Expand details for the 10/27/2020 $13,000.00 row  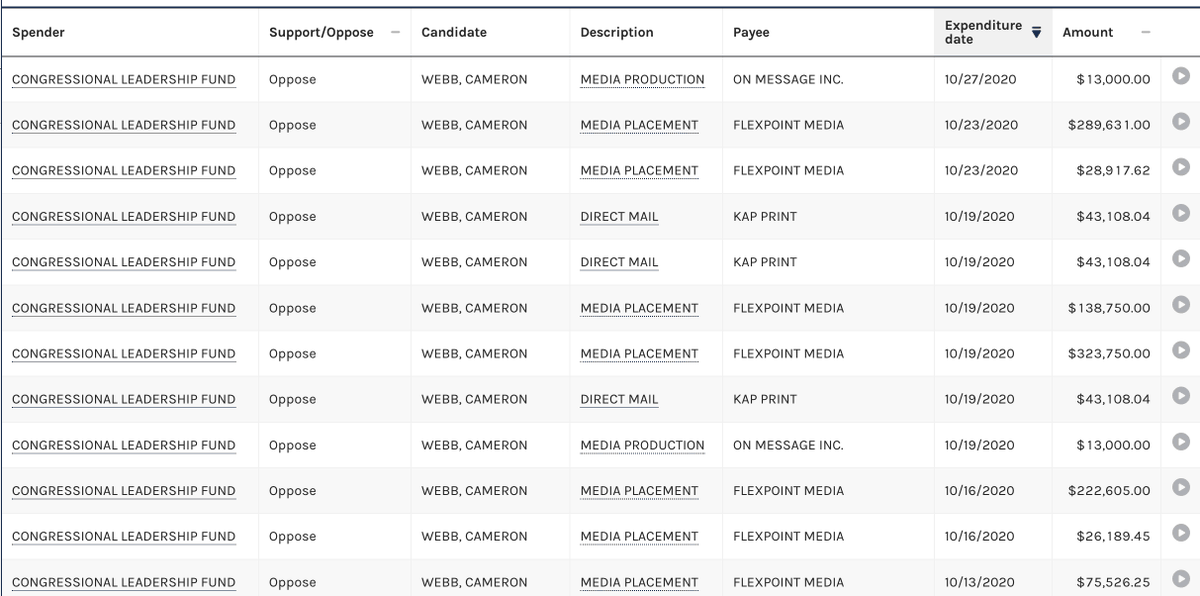coord(1181,75)
